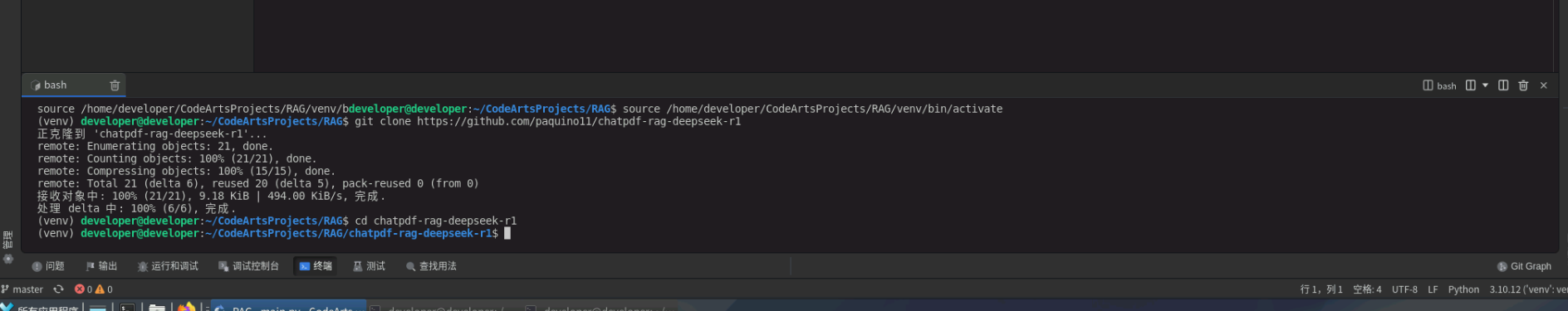Viewport: 1568px width, 311px height.
Task: Open Git Graph from the panel bar
Action: tap(1524, 266)
